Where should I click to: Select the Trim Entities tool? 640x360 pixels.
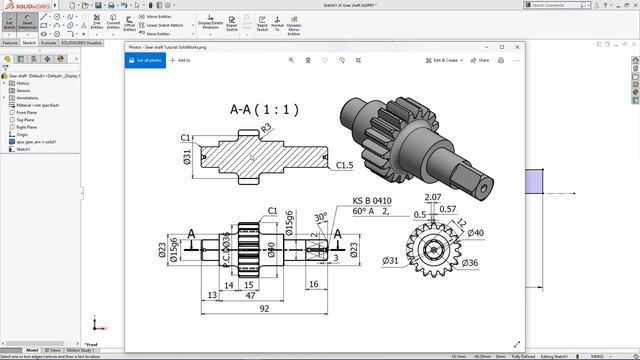tap(97, 22)
